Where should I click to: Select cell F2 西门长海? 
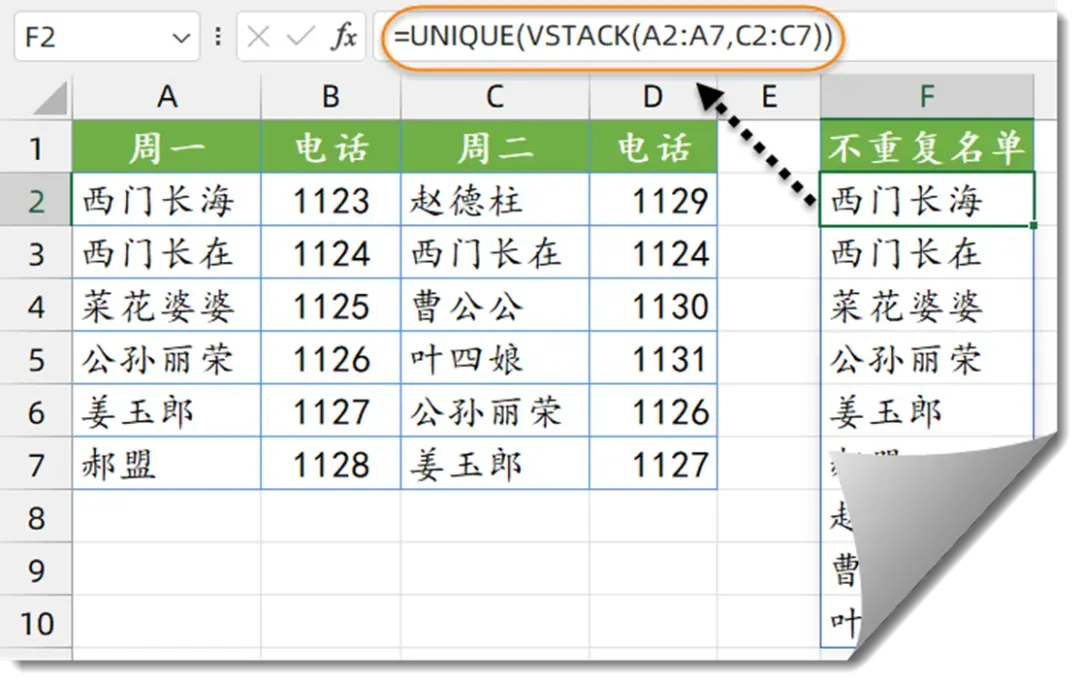[x=927, y=200]
